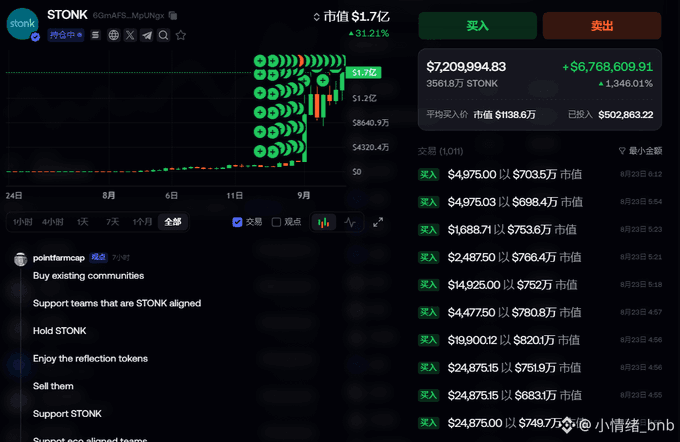
Task: Favorite STONK with the star icon
Action: coord(181,35)
